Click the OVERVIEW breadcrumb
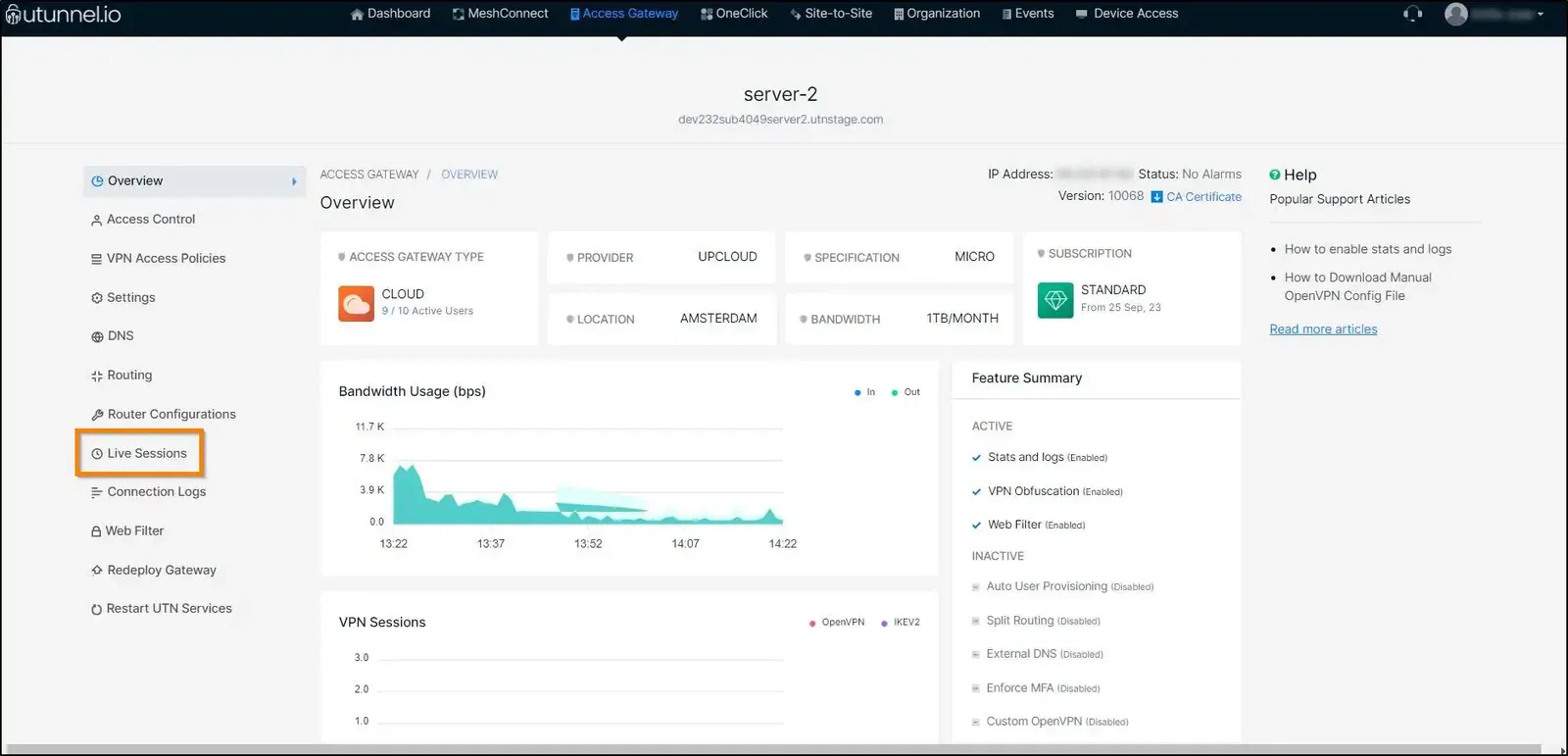1568x756 pixels. [469, 175]
